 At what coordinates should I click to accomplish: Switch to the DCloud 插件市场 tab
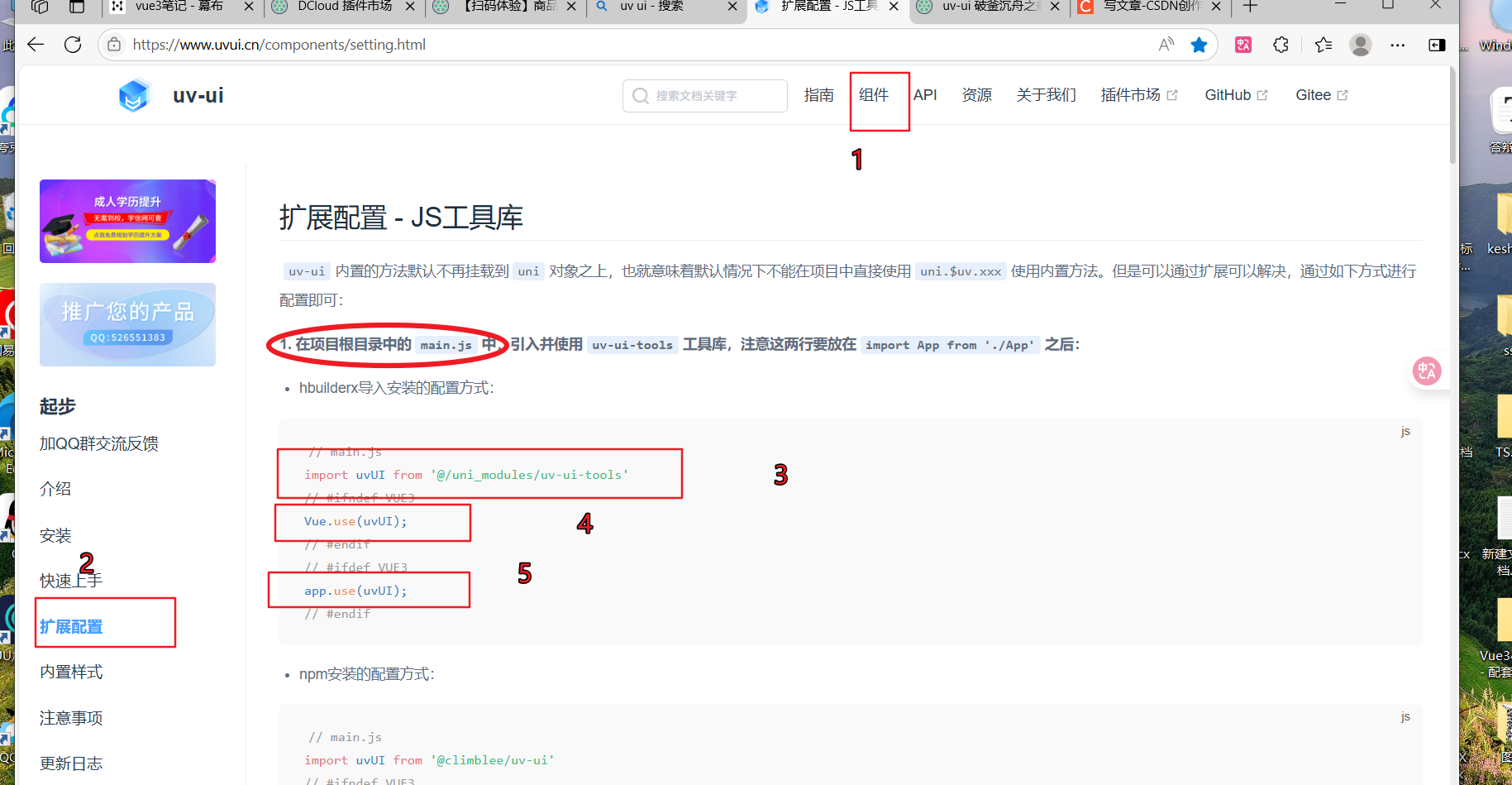coord(345,7)
